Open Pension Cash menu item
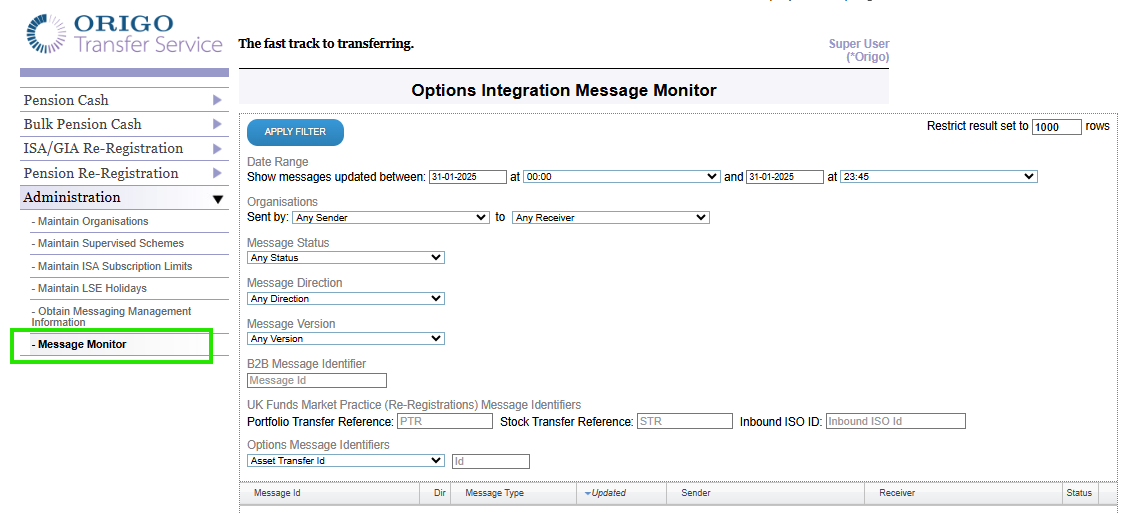 [x=66, y=100]
